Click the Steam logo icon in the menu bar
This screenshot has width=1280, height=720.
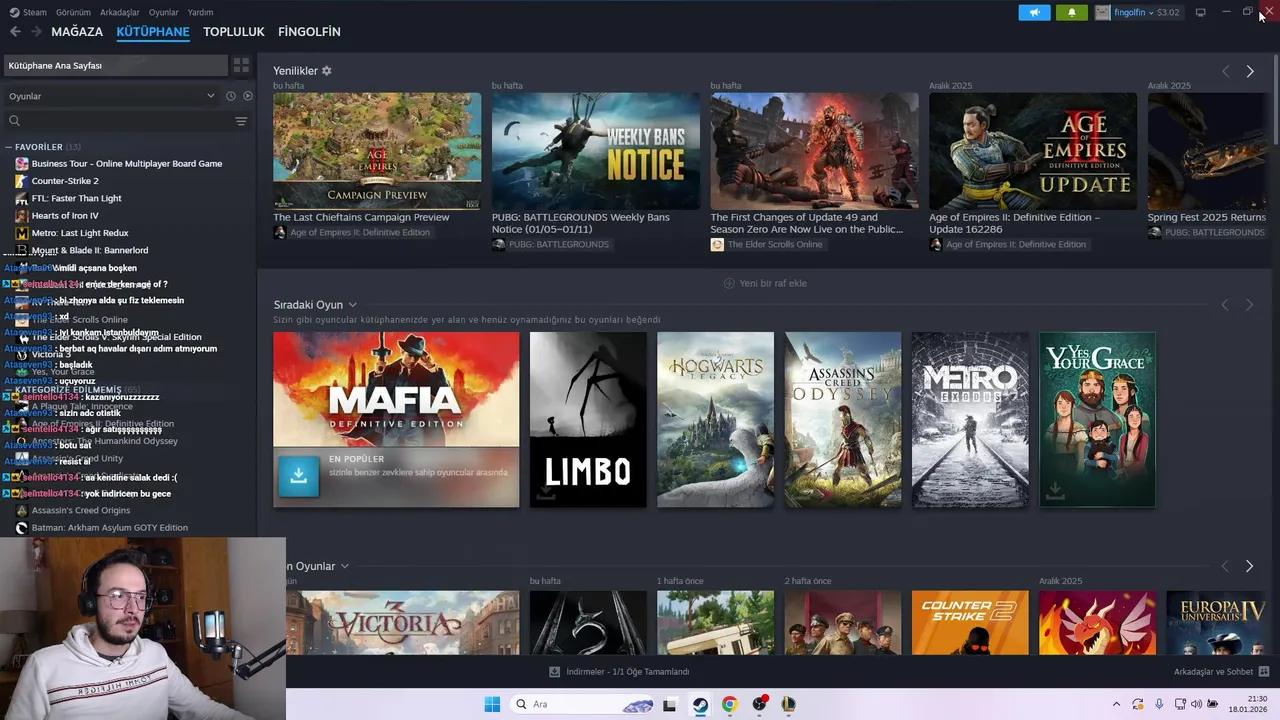tap(14, 12)
